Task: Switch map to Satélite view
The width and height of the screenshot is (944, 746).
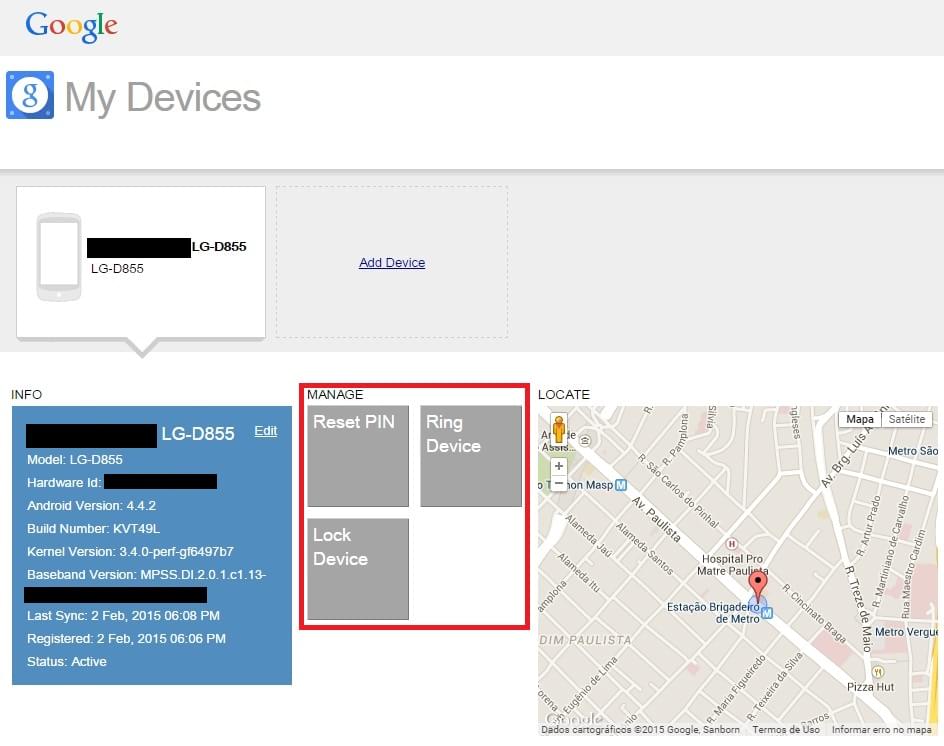Action: (907, 419)
